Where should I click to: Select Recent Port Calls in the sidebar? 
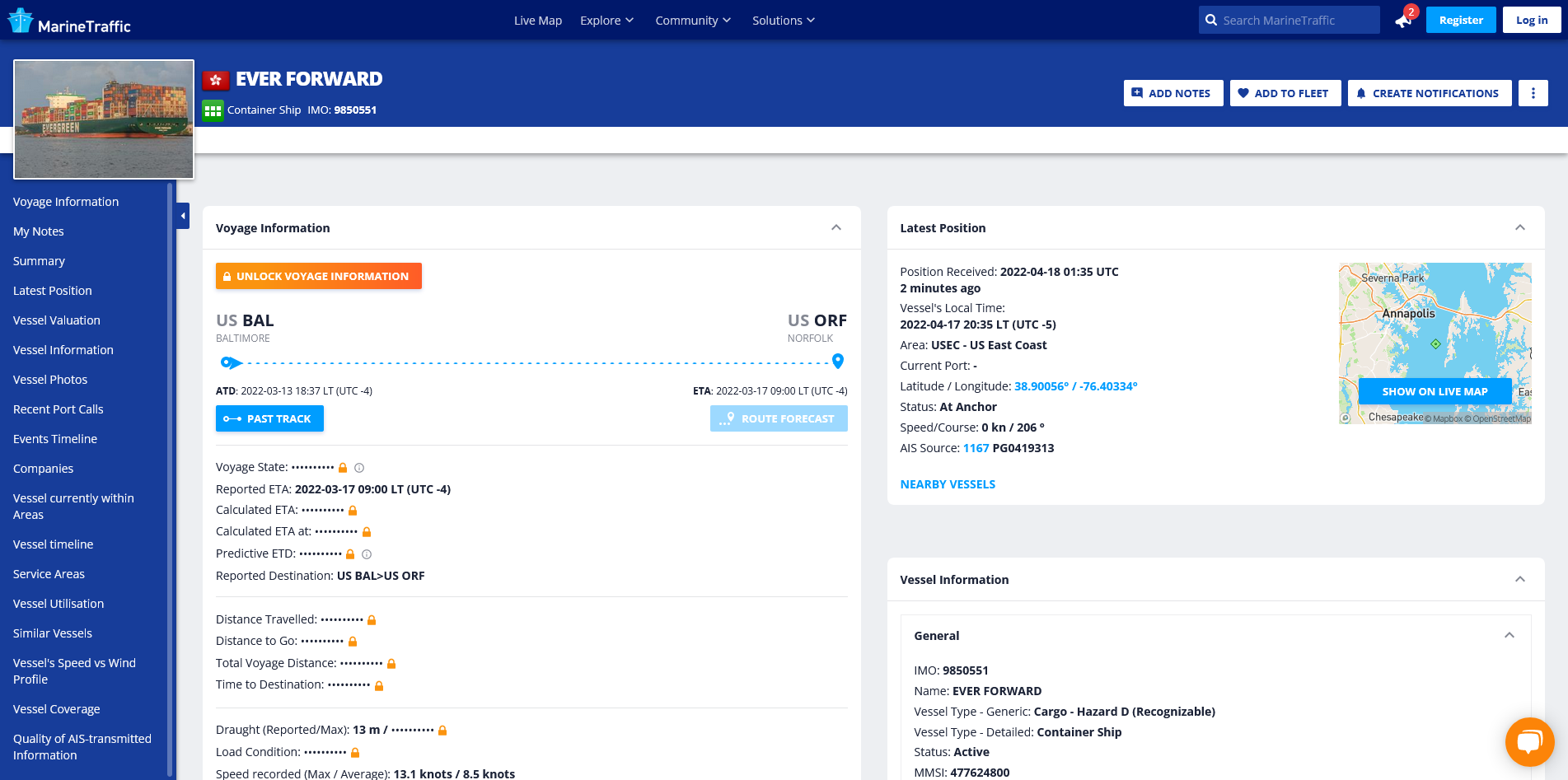click(59, 409)
